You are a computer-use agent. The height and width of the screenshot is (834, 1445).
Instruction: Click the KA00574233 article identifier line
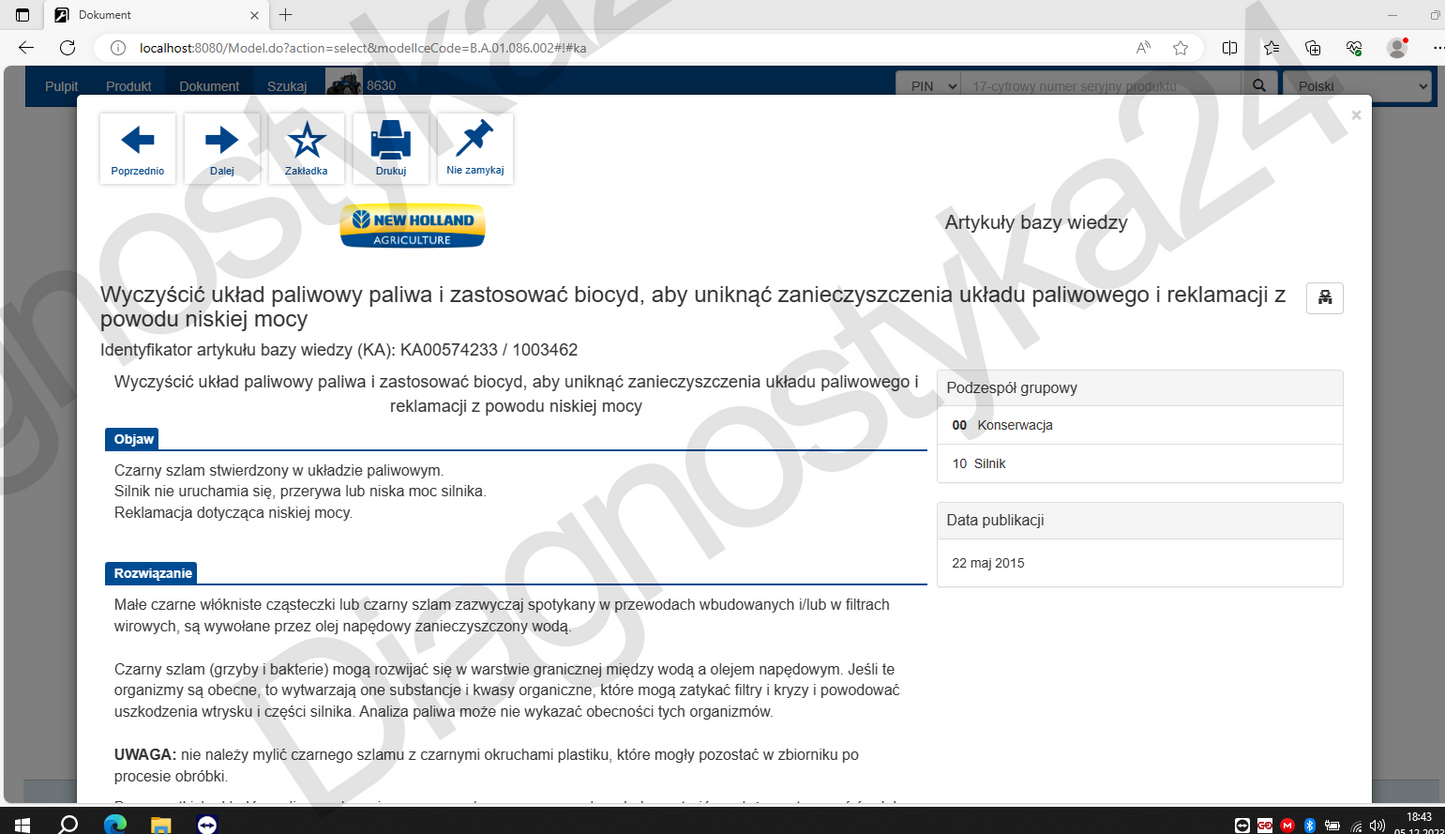coord(339,350)
